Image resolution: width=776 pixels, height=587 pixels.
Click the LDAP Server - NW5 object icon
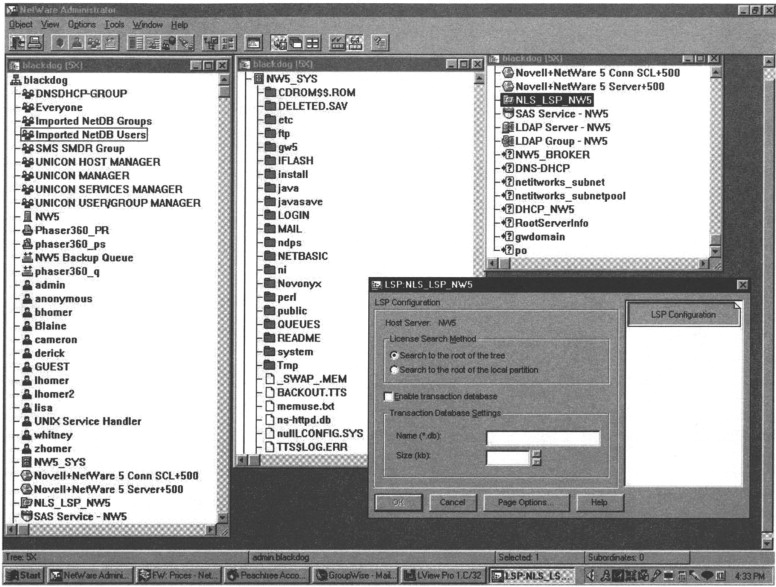(x=508, y=127)
